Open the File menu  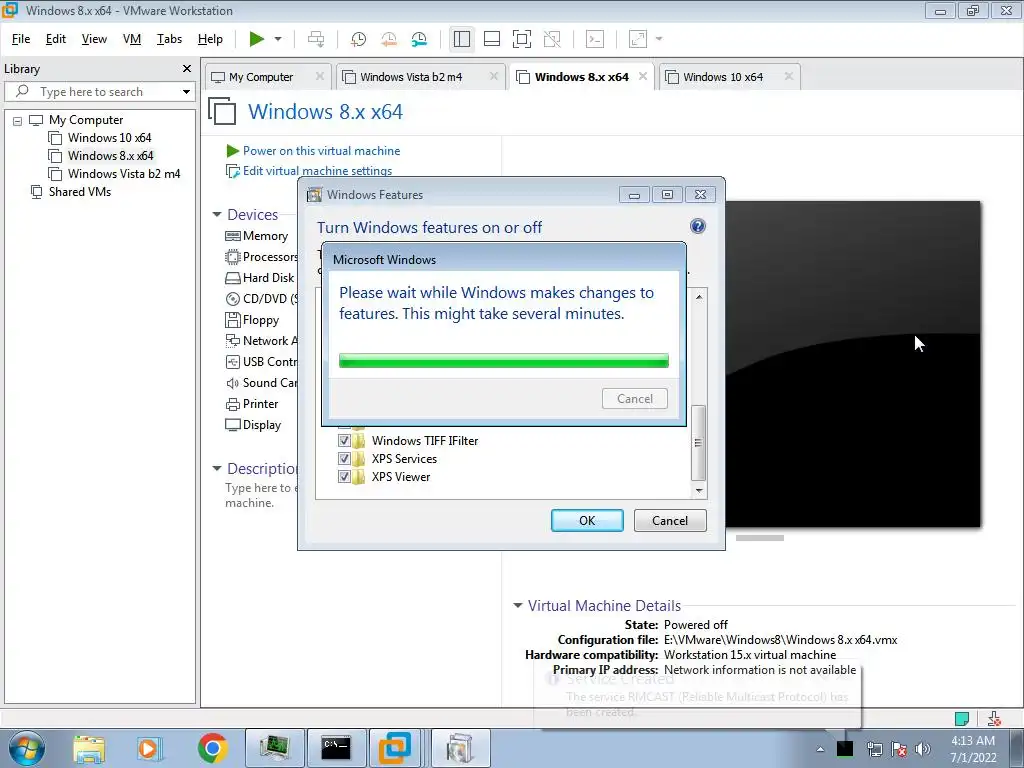[21, 39]
